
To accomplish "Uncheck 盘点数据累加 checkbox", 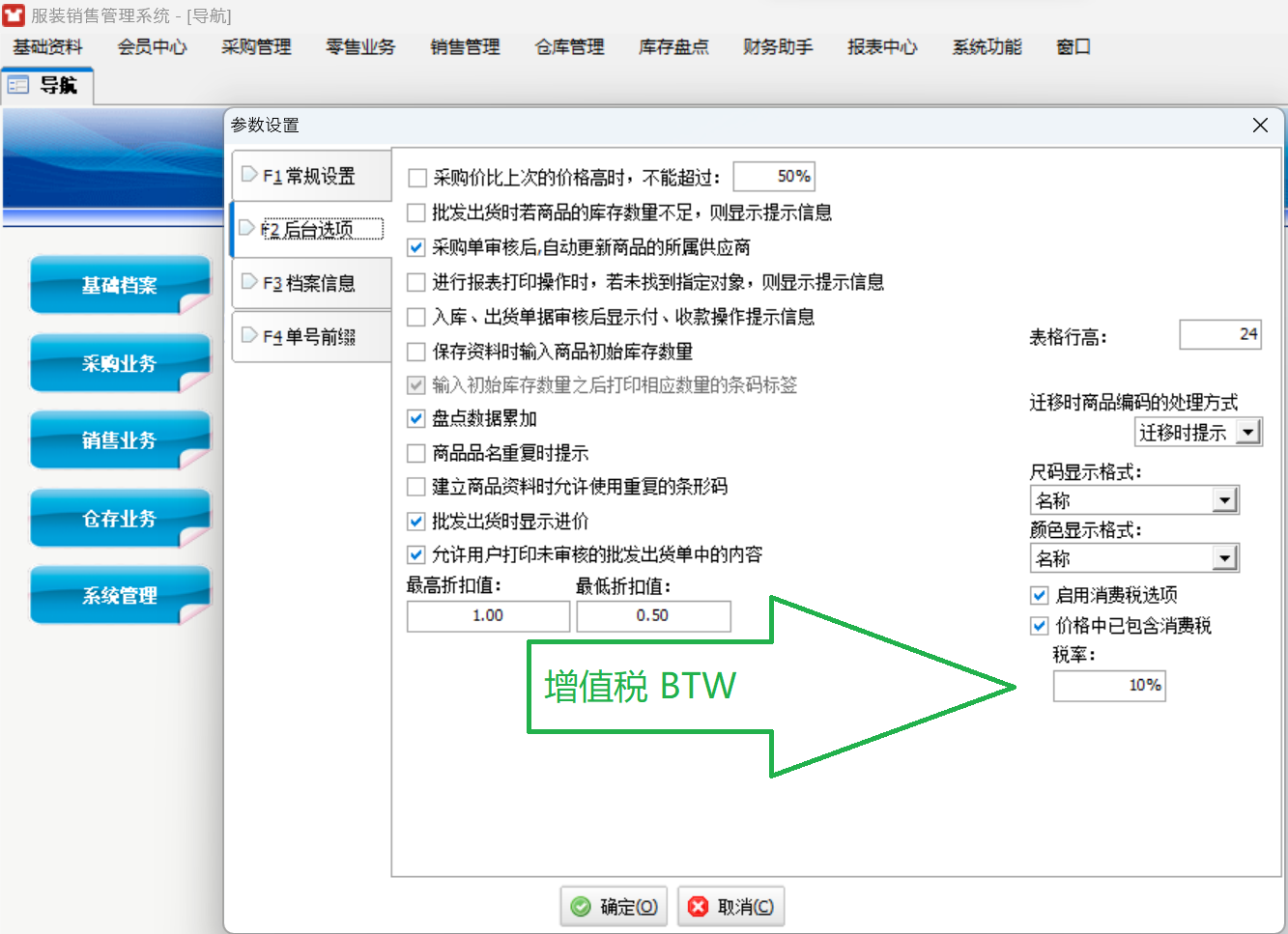I will [x=416, y=418].
